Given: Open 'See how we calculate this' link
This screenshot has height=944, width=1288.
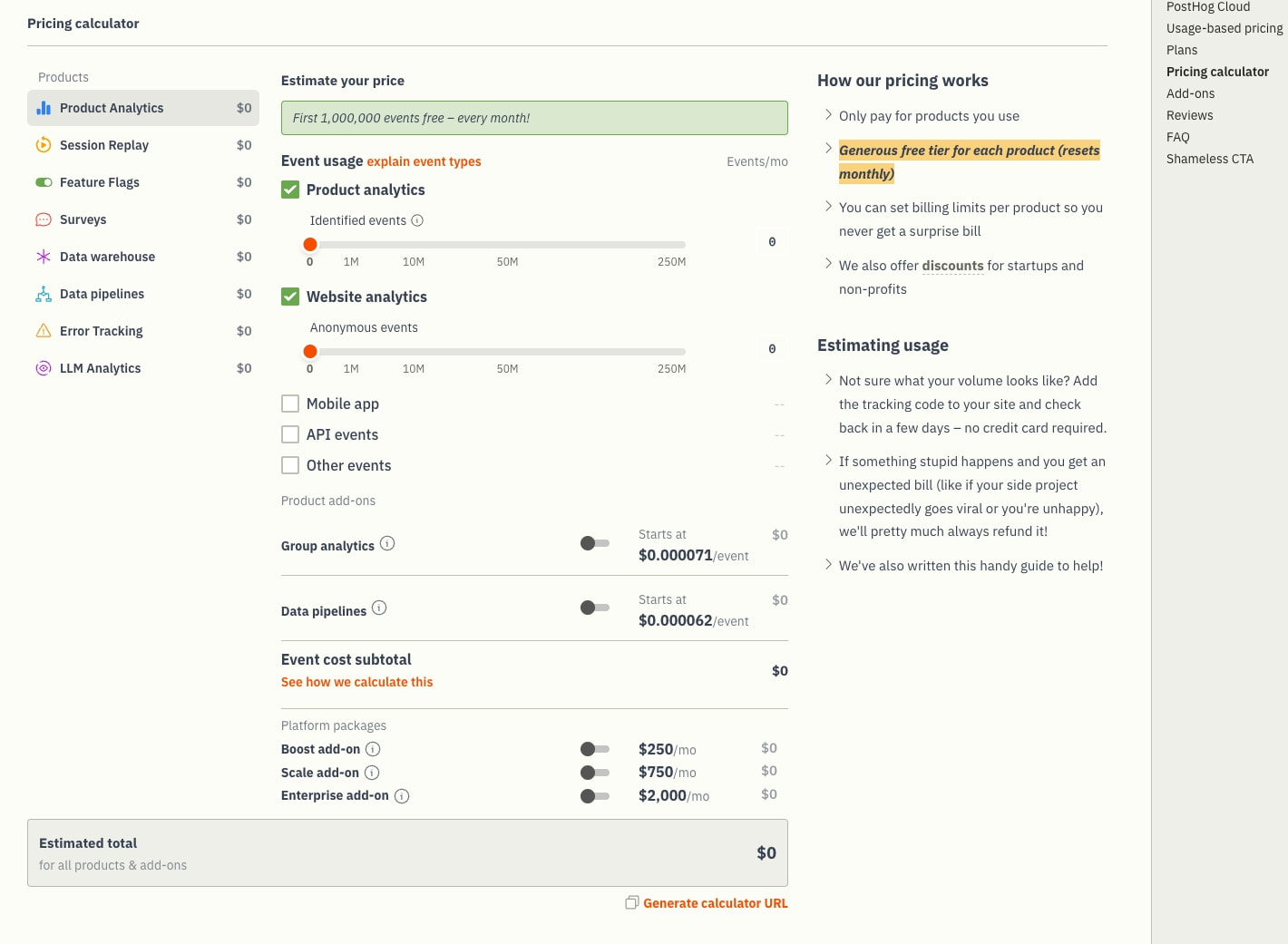Looking at the screenshot, I should (x=356, y=682).
